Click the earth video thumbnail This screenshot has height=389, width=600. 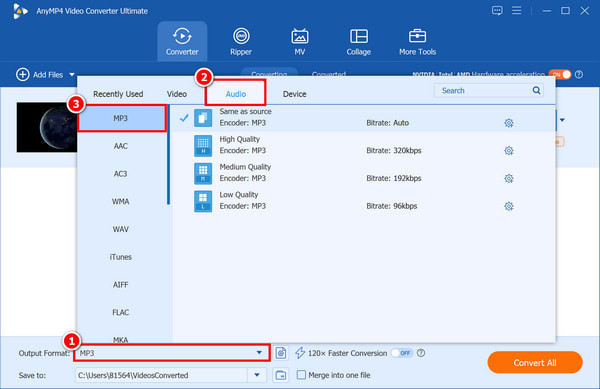click(x=47, y=127)
